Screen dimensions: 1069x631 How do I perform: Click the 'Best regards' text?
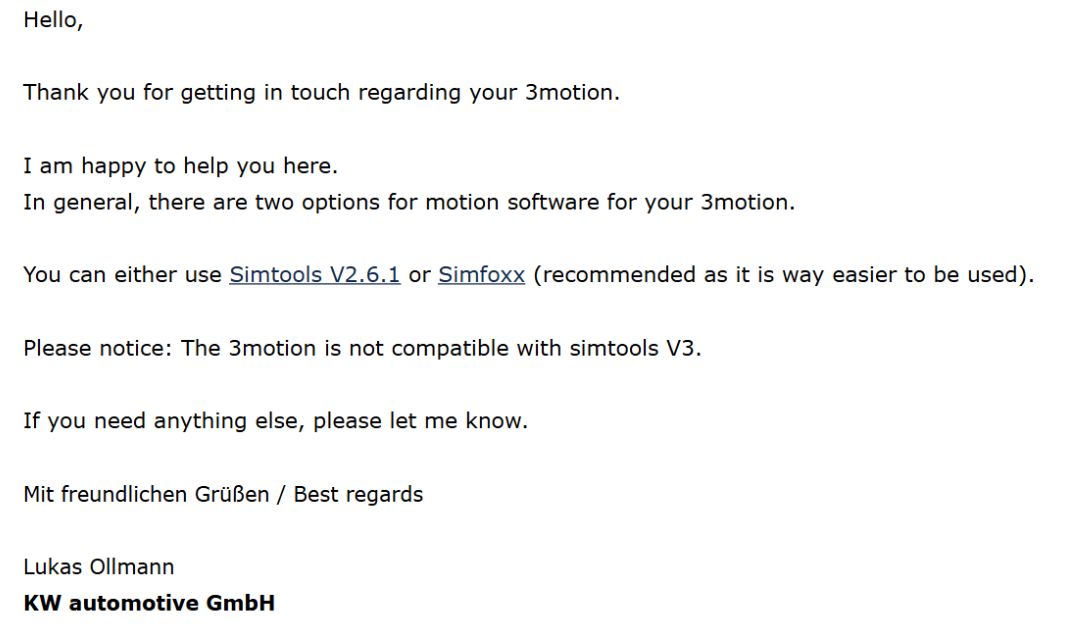click(359, 494)
